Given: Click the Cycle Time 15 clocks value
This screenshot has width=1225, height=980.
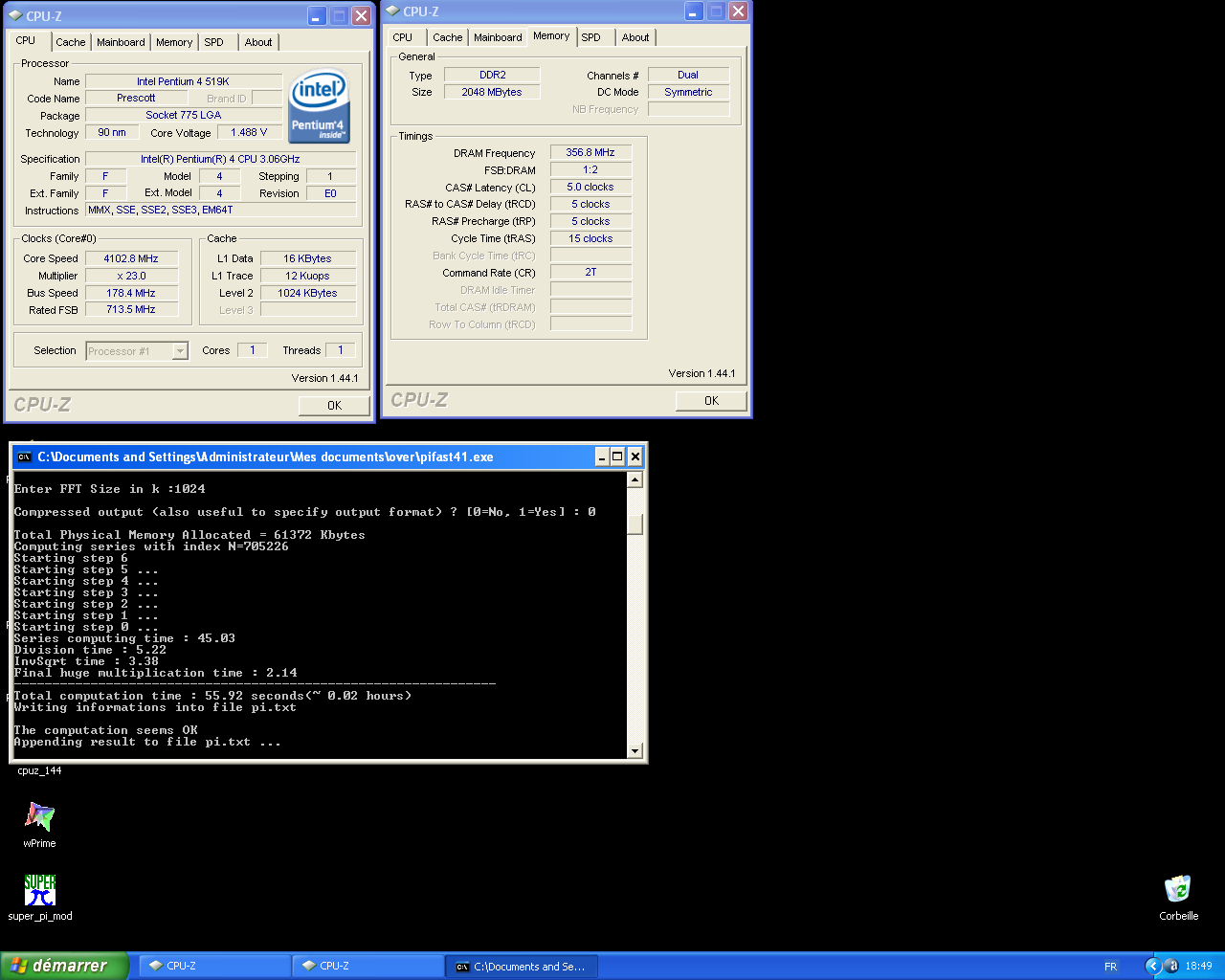Looking at the screenshot, I should click(590, 238).
